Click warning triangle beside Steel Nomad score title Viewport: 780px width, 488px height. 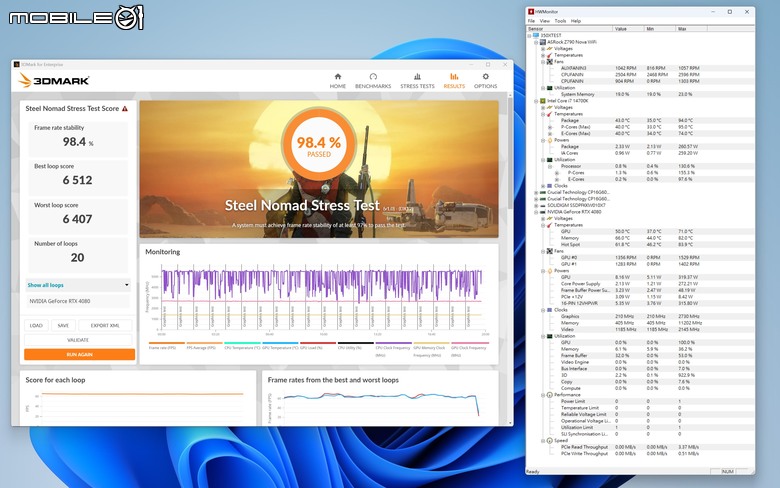(x=125, y=108)
